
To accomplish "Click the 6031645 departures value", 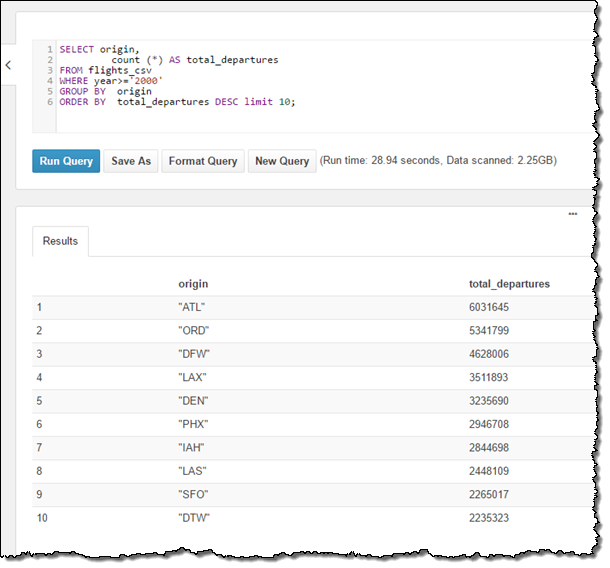I will point(489,308).
